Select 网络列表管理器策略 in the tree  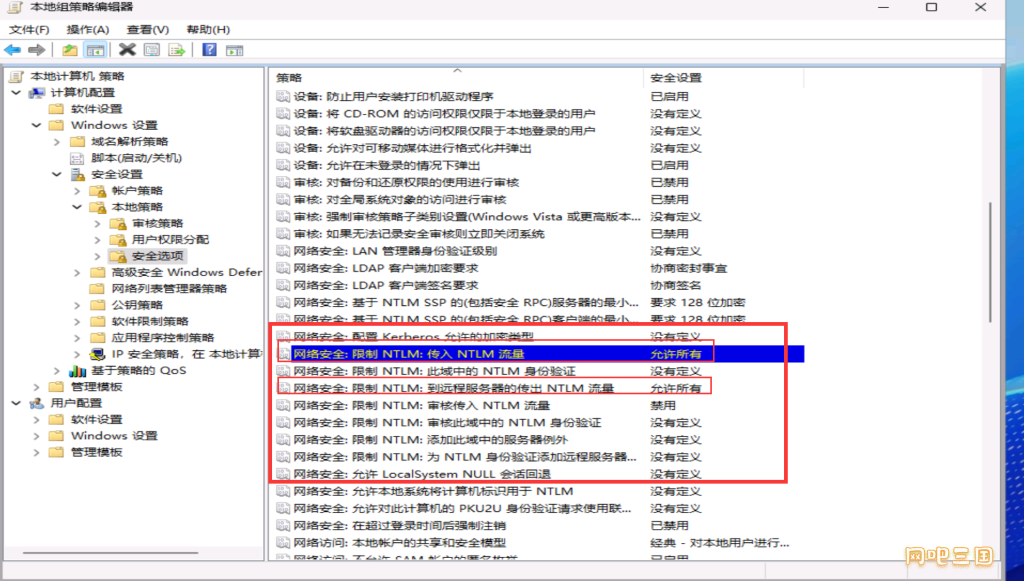click(169, 289)
